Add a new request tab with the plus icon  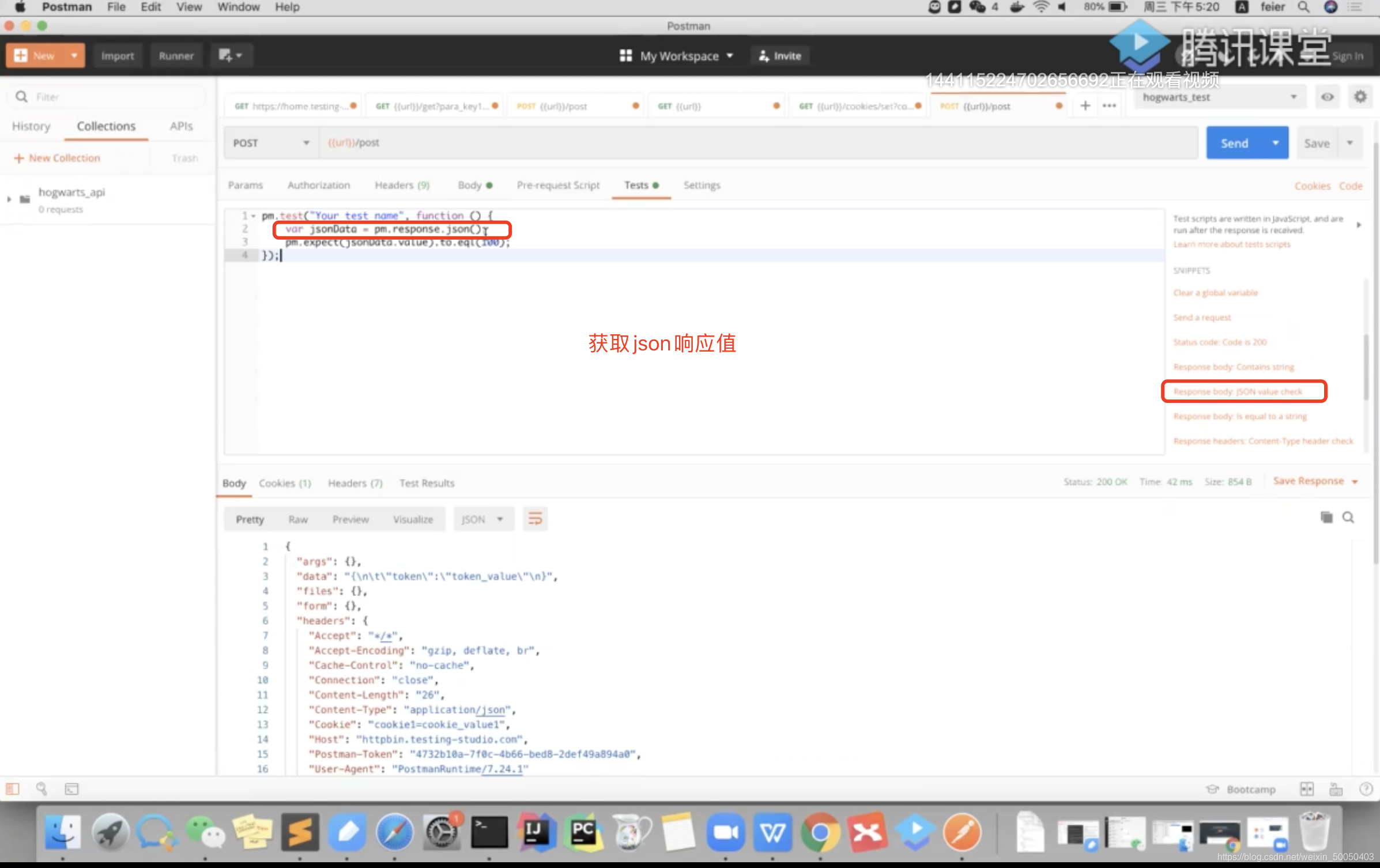click(1085, 105)
